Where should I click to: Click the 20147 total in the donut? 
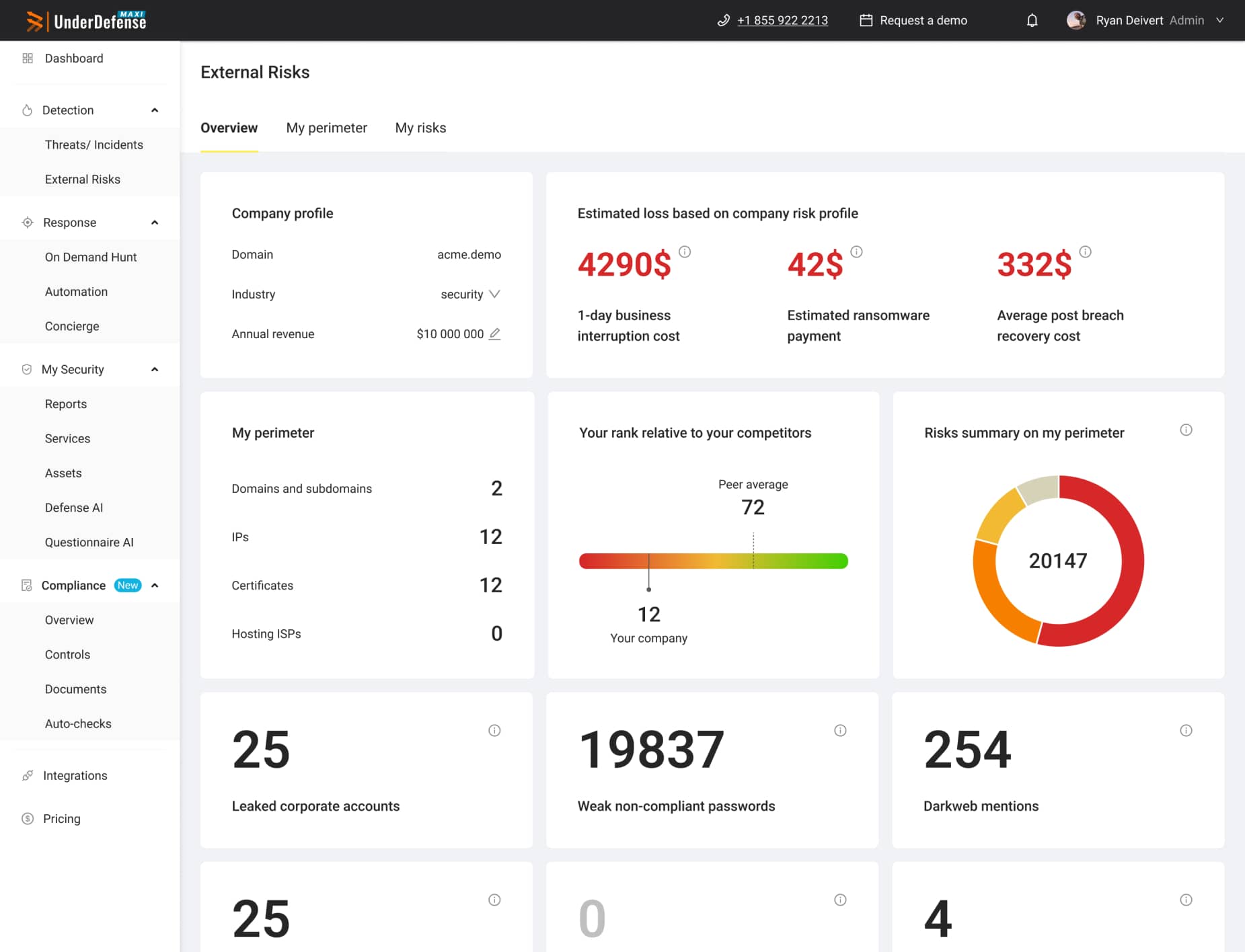tap(1058, 561)
